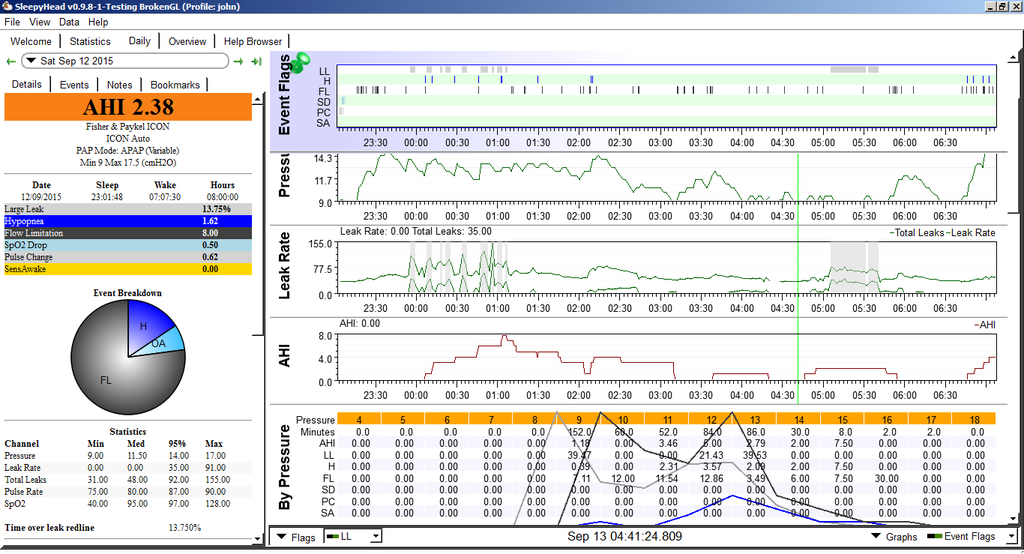
Task: Click pressure column header 16 in By Pressure
Action: coord(887,419)
